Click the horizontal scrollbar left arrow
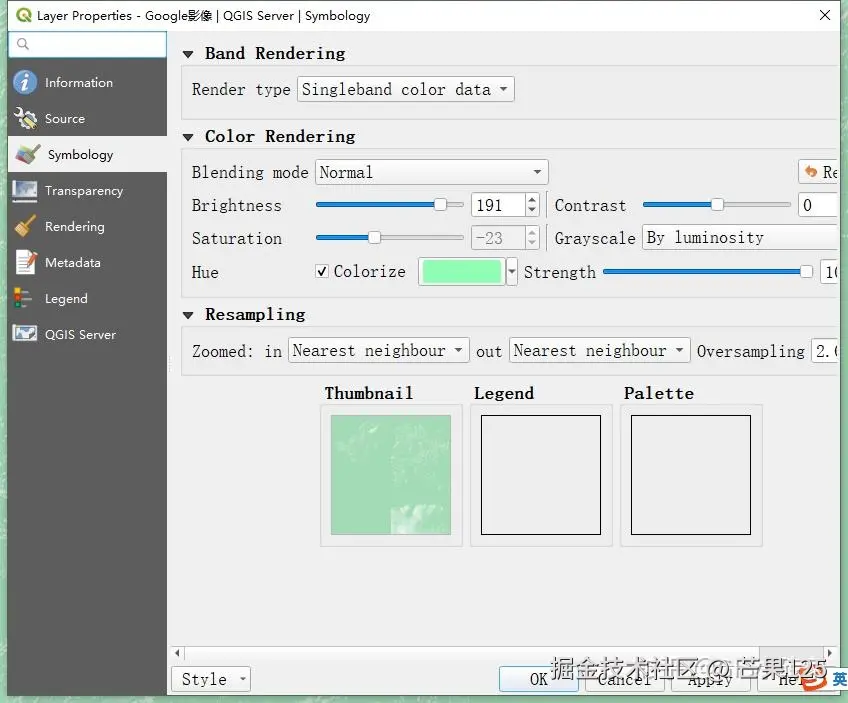 177,653
